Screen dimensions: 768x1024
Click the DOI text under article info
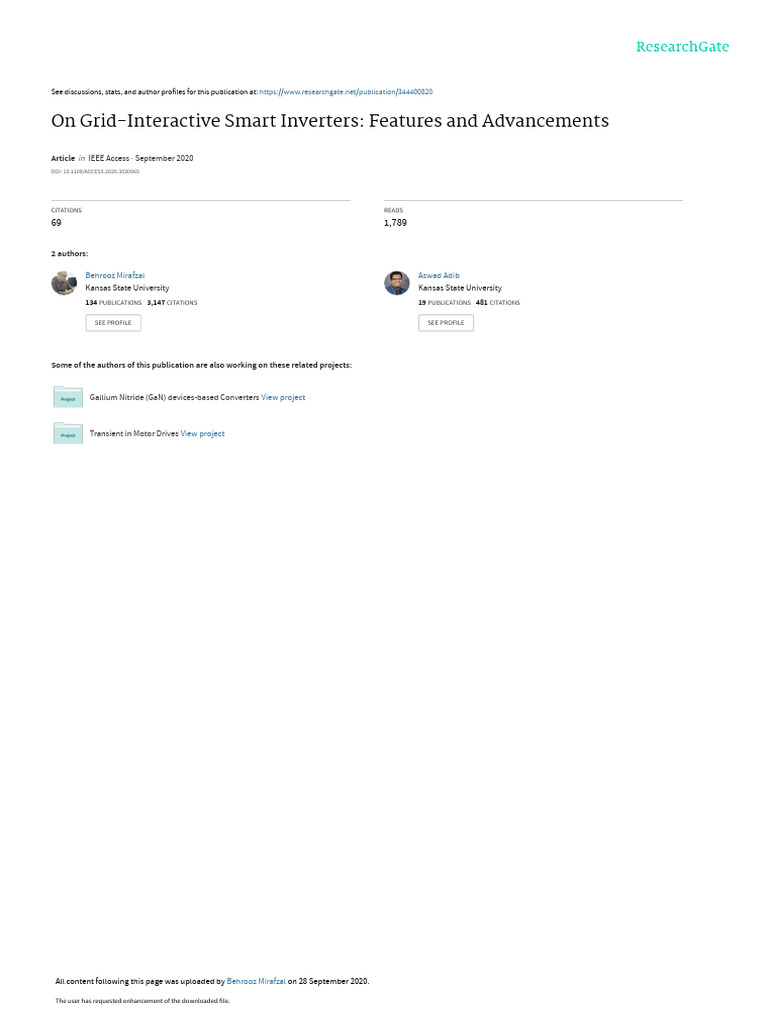95,172
